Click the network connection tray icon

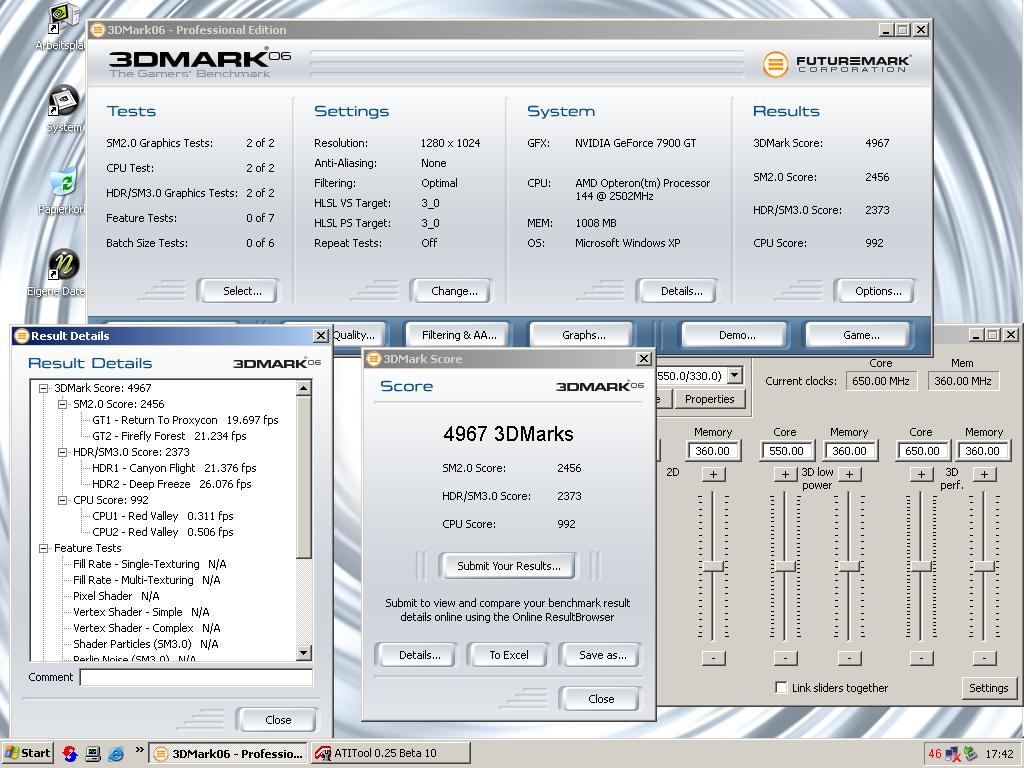point(953,754)
